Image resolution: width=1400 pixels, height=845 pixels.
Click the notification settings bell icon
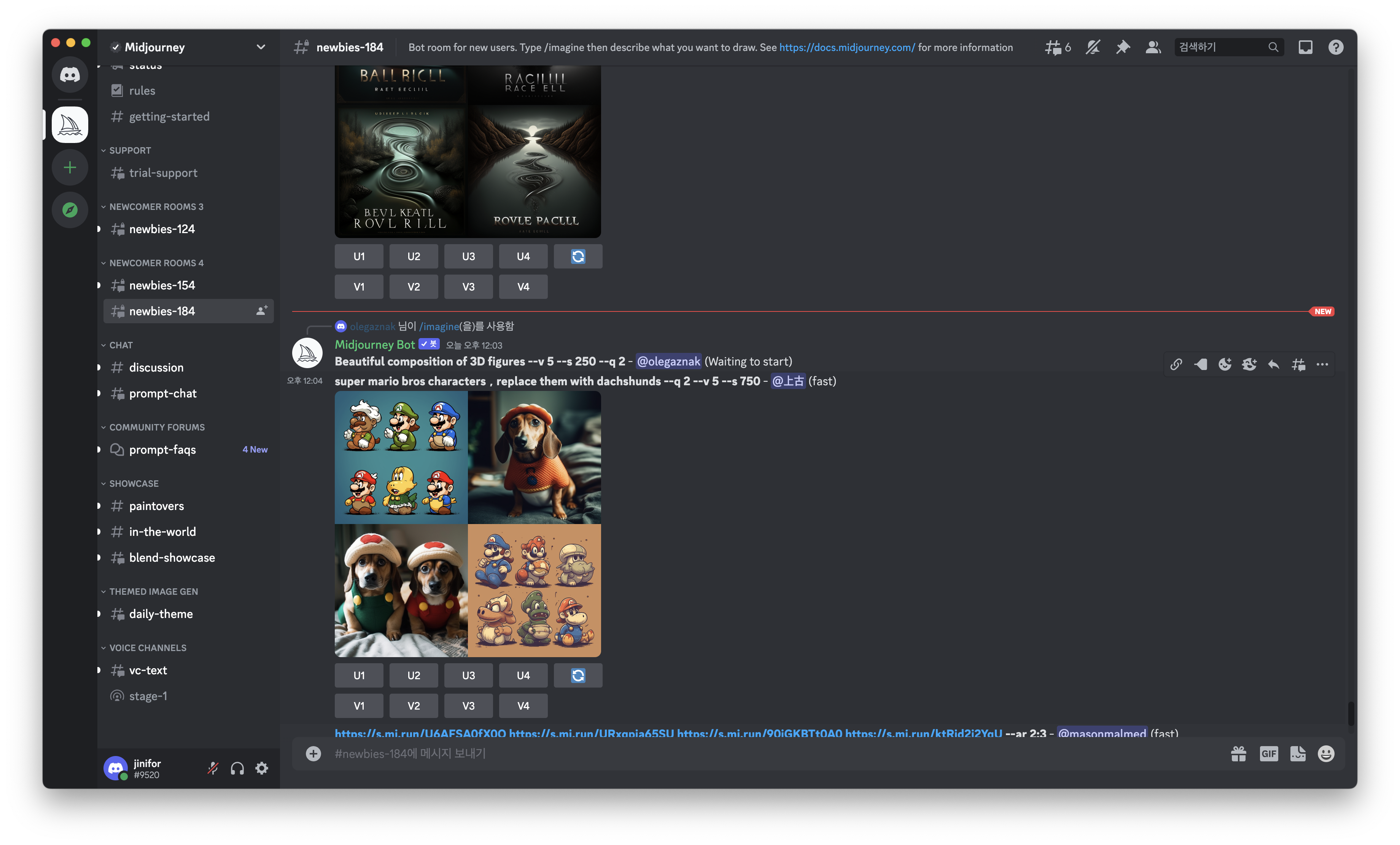[1093, 47]
